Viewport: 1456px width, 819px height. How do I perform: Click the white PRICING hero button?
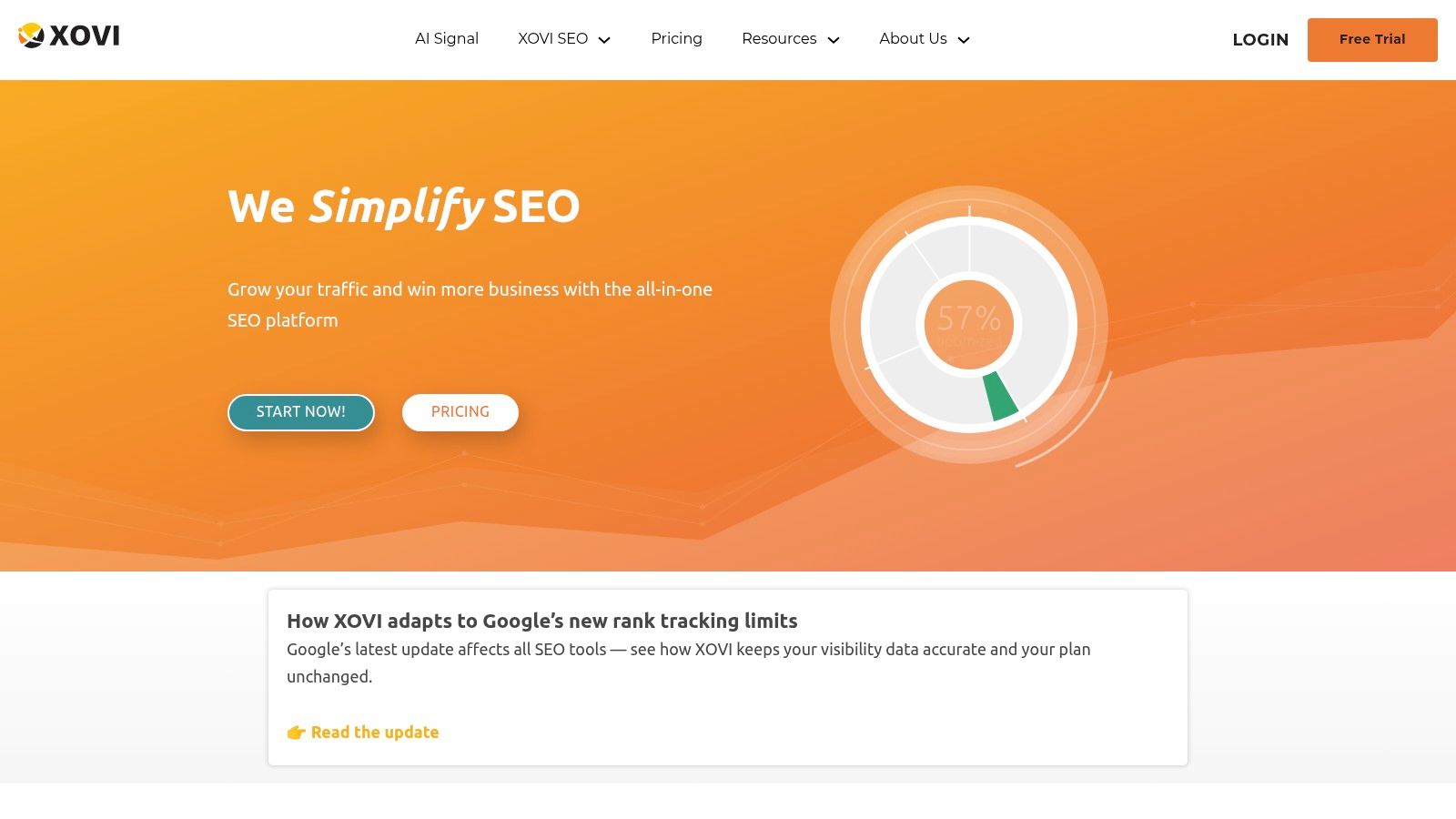pos(460,412)
